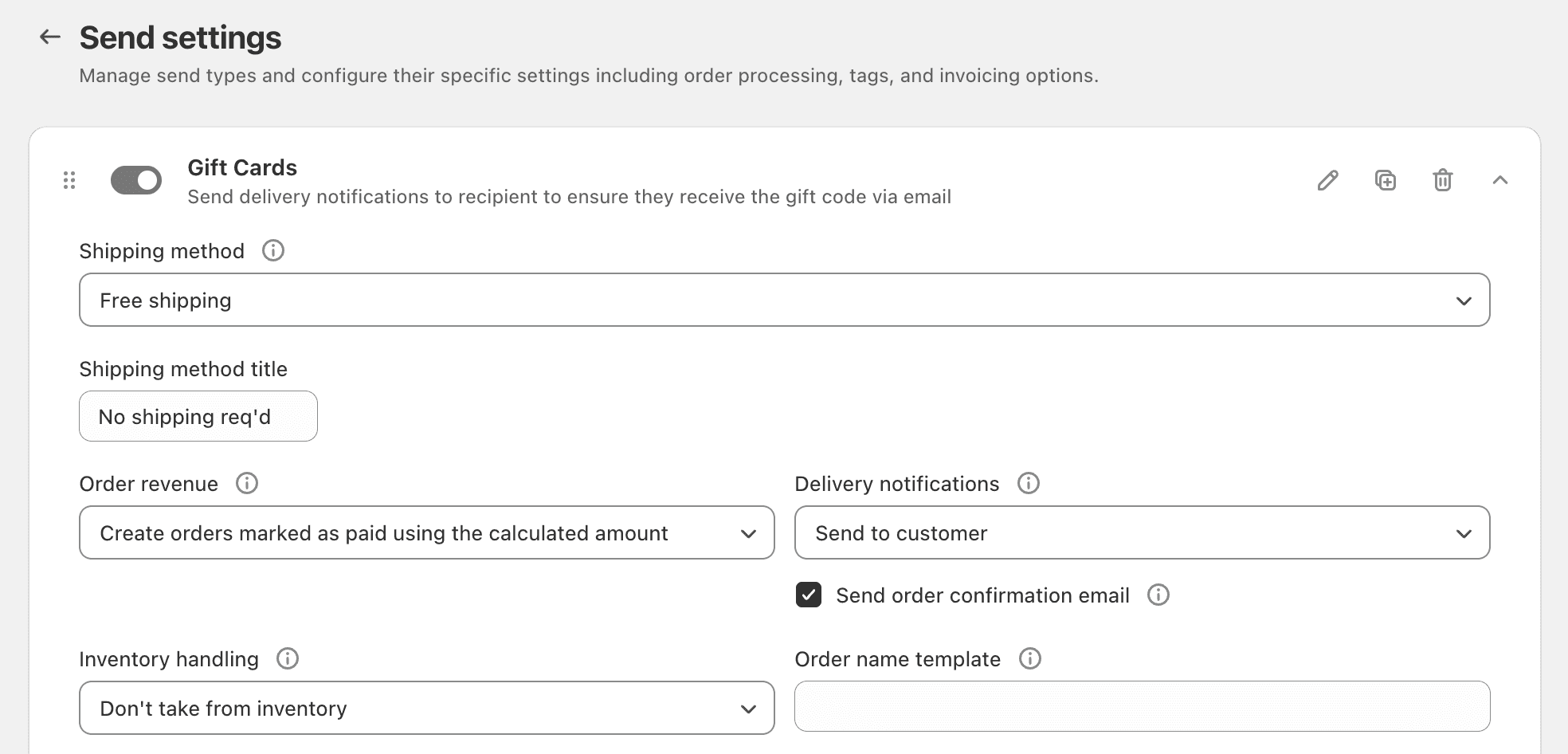Edit the Gift Cards send type
This screenshot has width=1568, height=754.
point(1327,180)
